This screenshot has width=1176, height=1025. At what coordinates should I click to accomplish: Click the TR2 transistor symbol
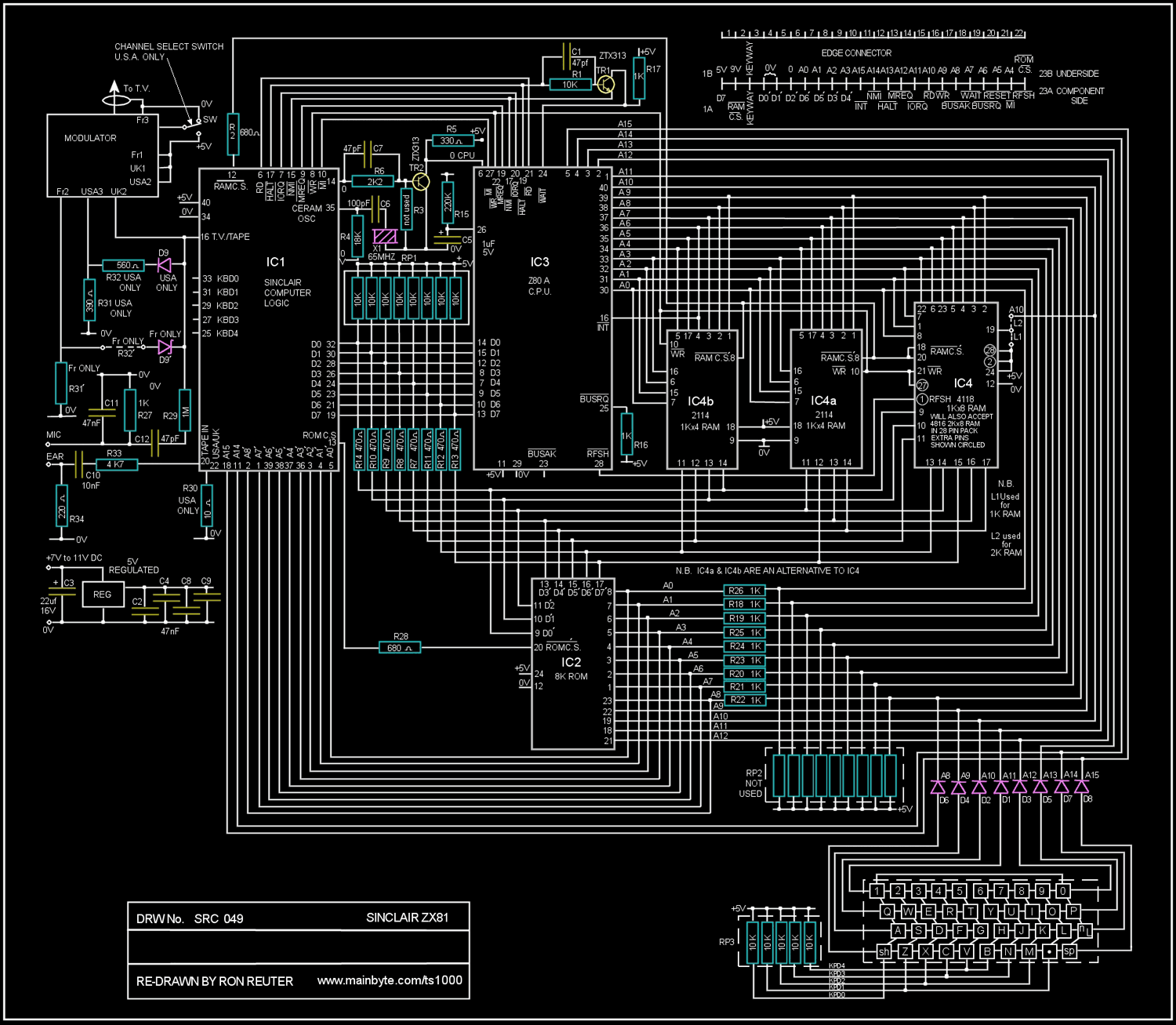[421, 182]
